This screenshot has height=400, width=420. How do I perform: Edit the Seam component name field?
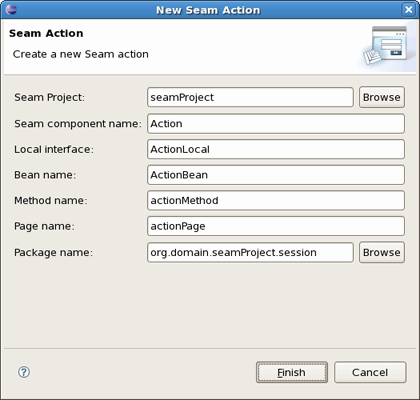click(x=276, y=124)
